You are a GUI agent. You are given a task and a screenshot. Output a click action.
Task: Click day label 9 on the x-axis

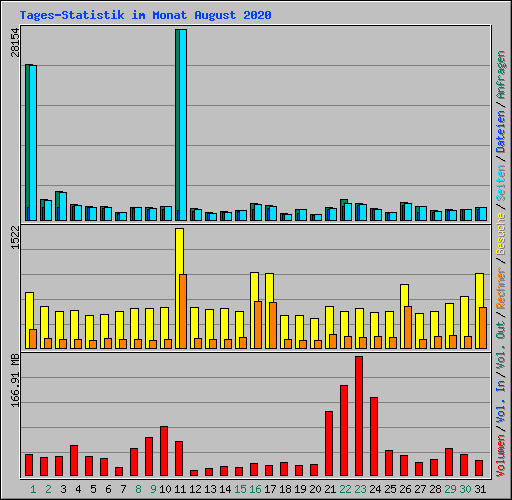(153, 489)
